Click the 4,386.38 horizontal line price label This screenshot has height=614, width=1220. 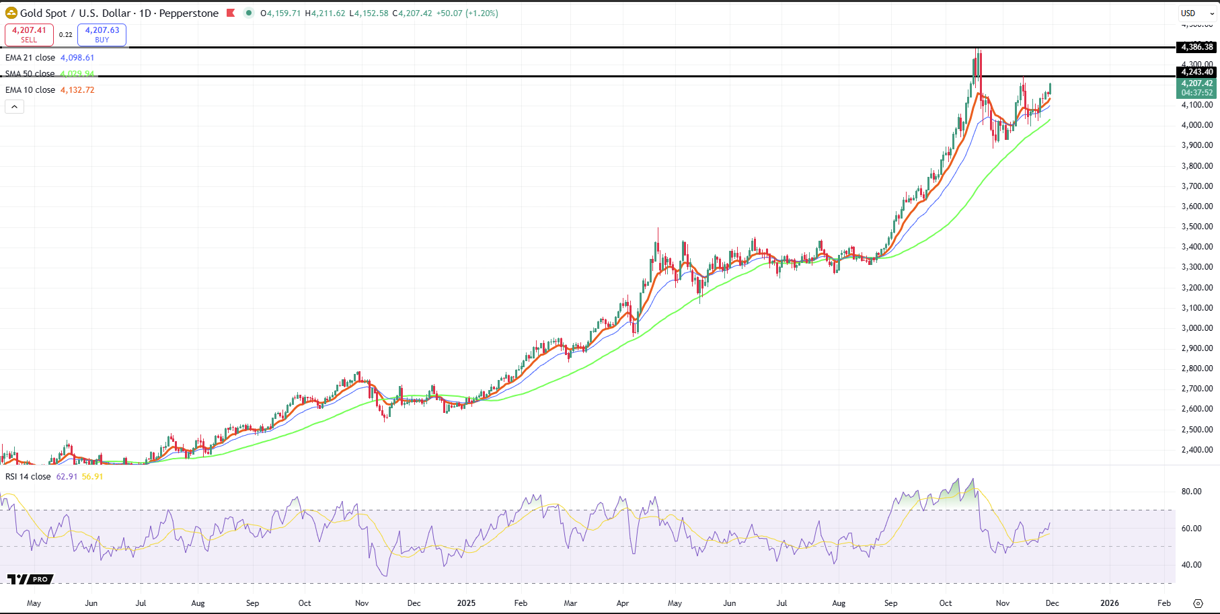[x=1196, y=47]
